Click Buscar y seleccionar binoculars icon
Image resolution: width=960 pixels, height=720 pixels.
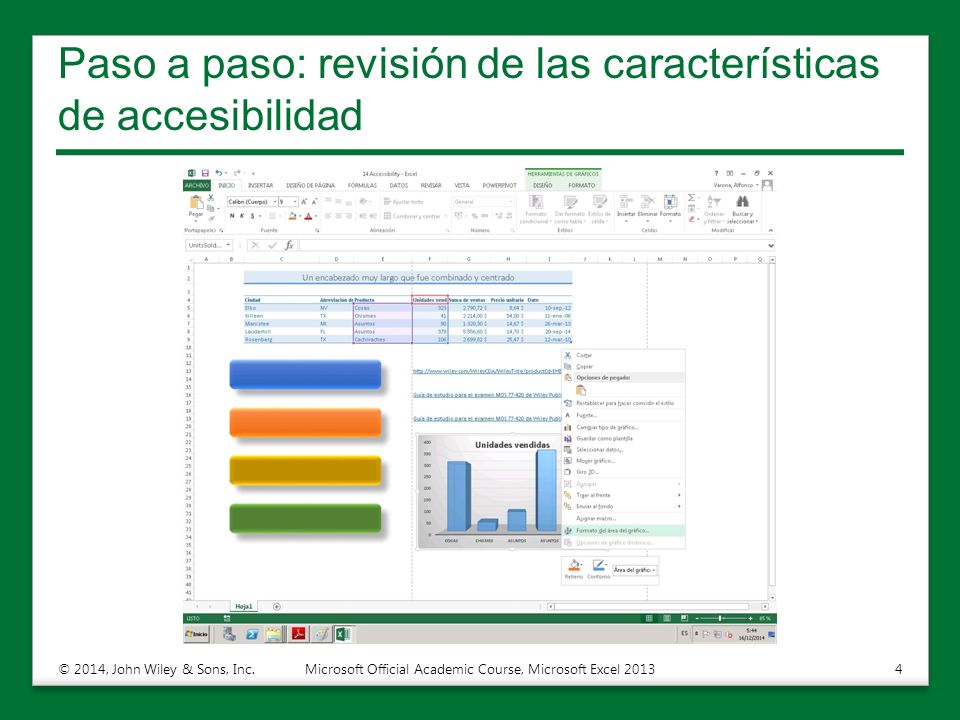(742, 203)
